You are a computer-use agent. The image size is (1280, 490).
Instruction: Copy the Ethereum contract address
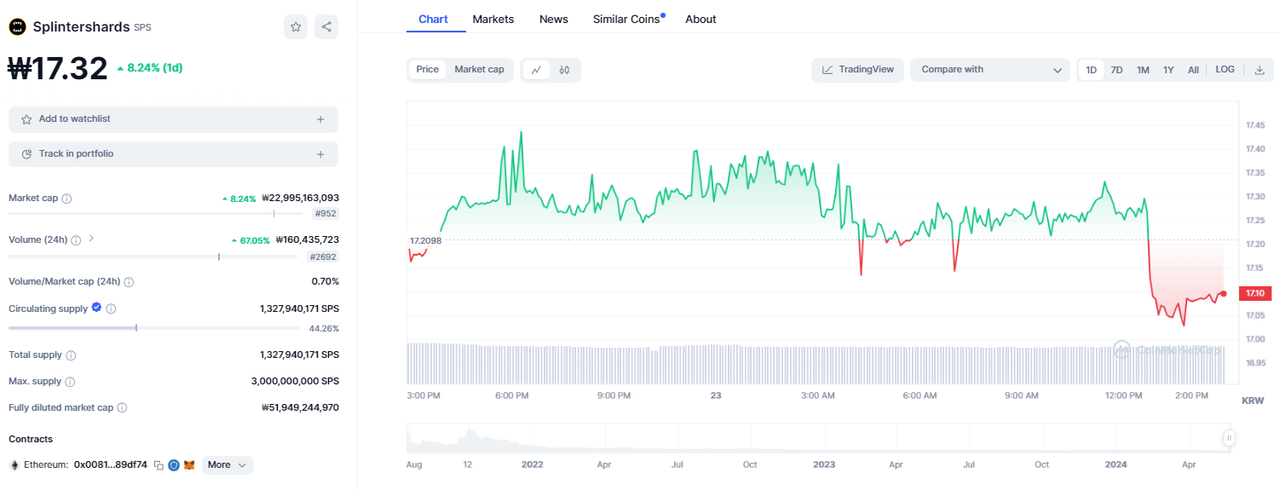coord(159,465)
